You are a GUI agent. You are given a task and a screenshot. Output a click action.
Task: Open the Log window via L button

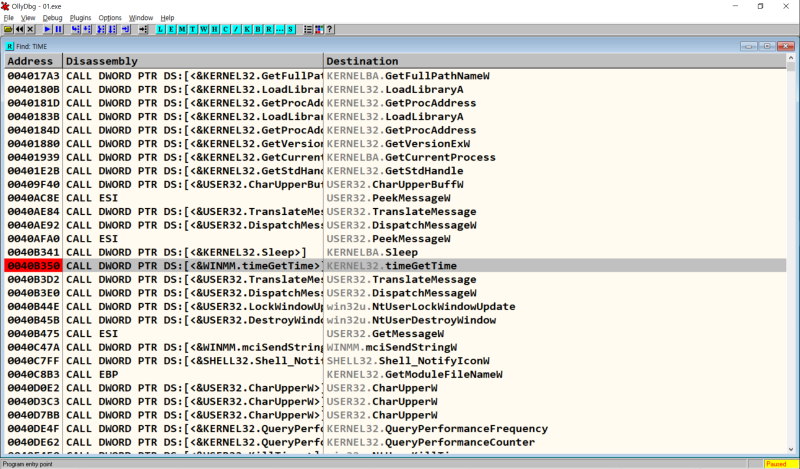point(161,30)
